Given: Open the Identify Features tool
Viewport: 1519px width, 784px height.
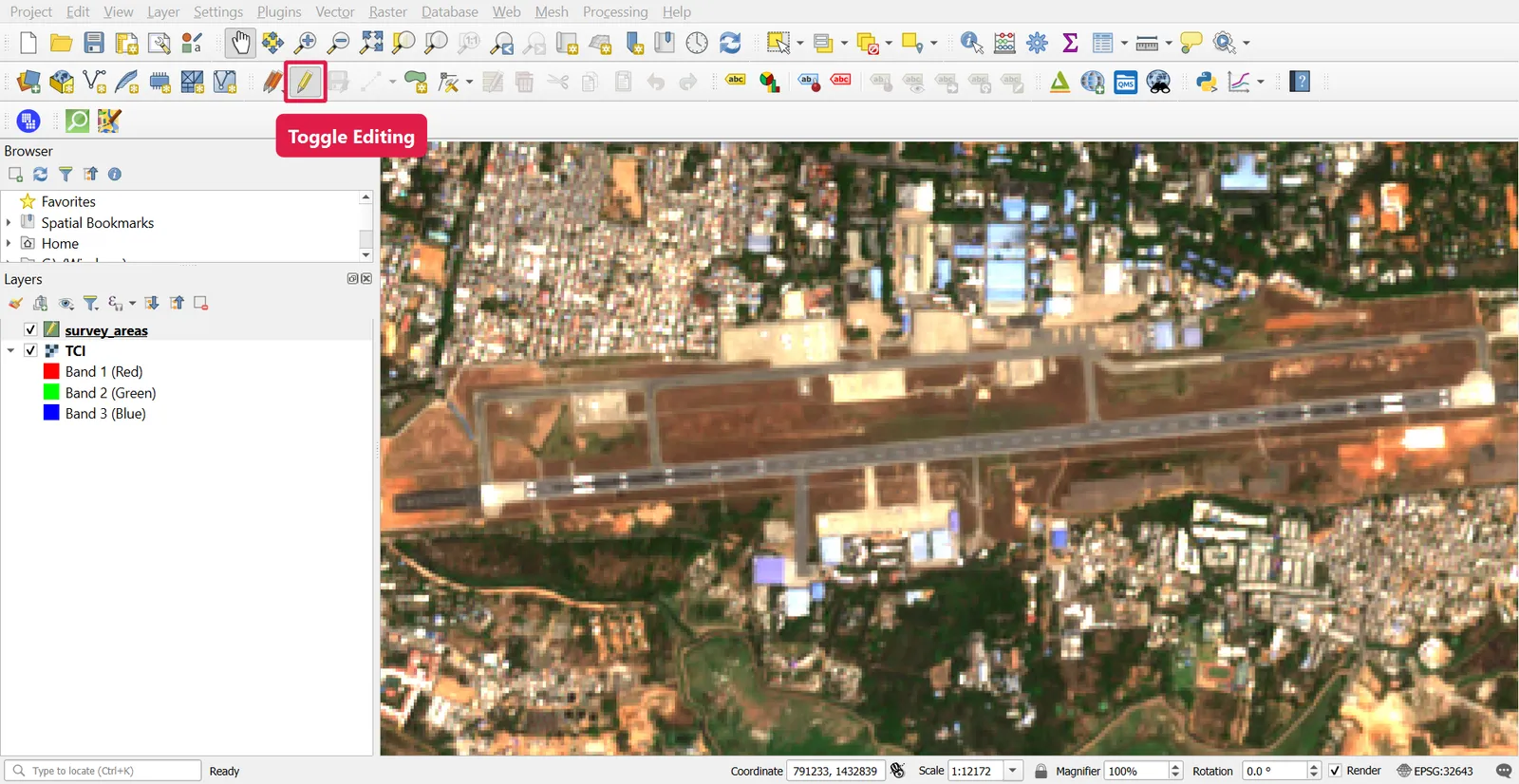Looking at the screenshot, I should click(x=971, y=43).
